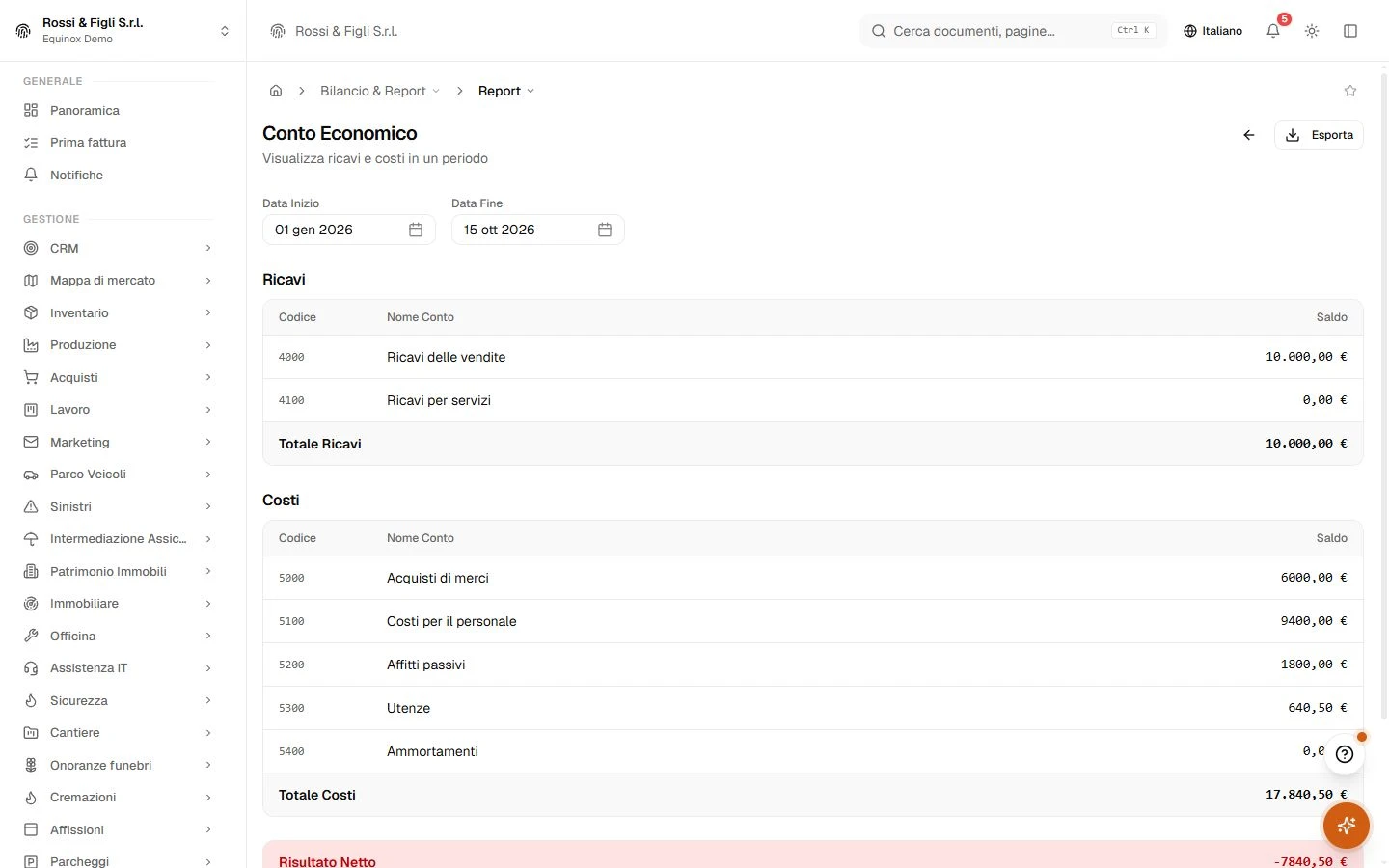This screenshot has height=868, width=1389.
Task: Open Data Inizio calendar picker icon
Action: pyautogui.click(x=416, y=230)
